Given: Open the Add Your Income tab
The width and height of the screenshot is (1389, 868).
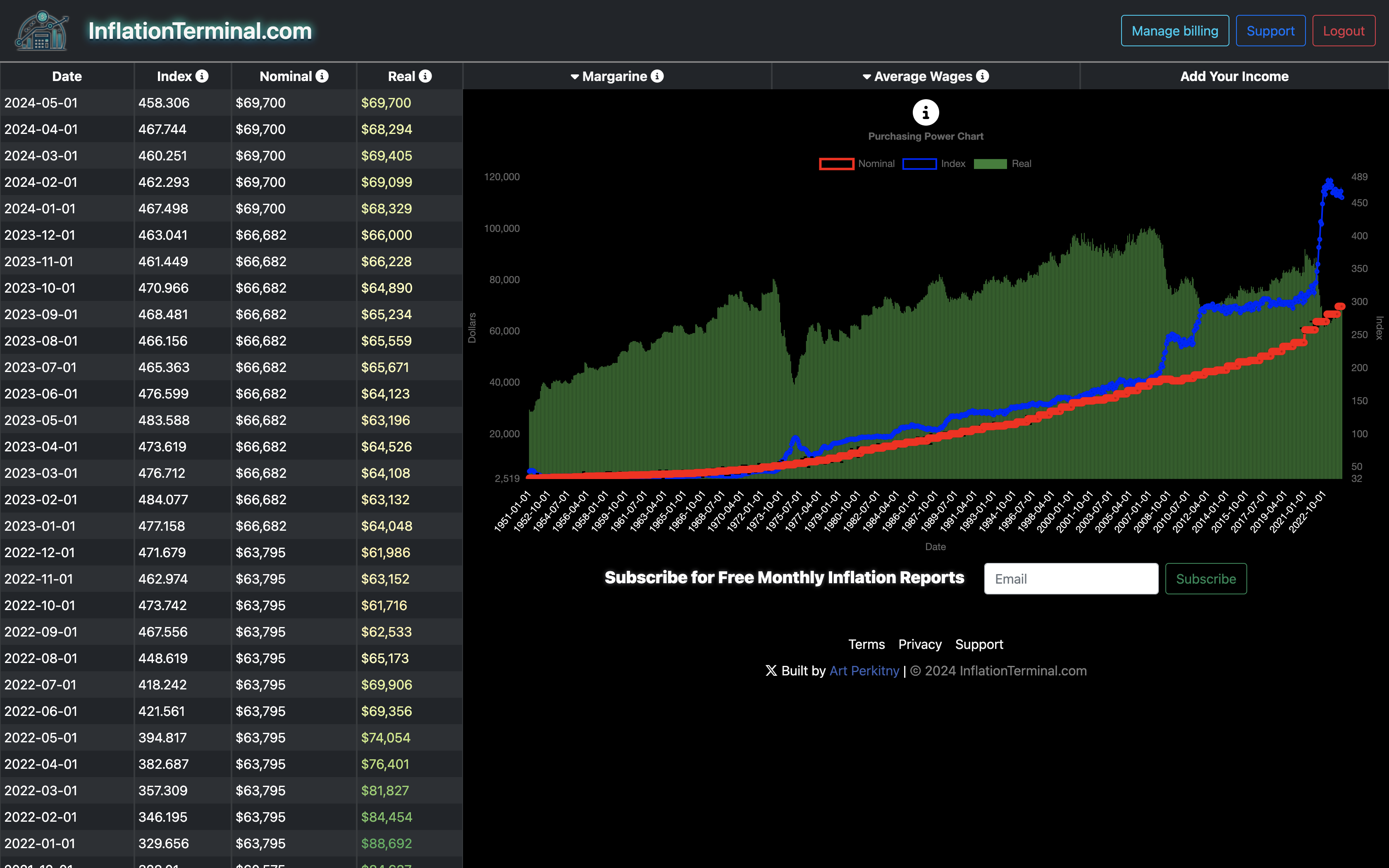Looking at the screenshot, I should coord(1234,76).
